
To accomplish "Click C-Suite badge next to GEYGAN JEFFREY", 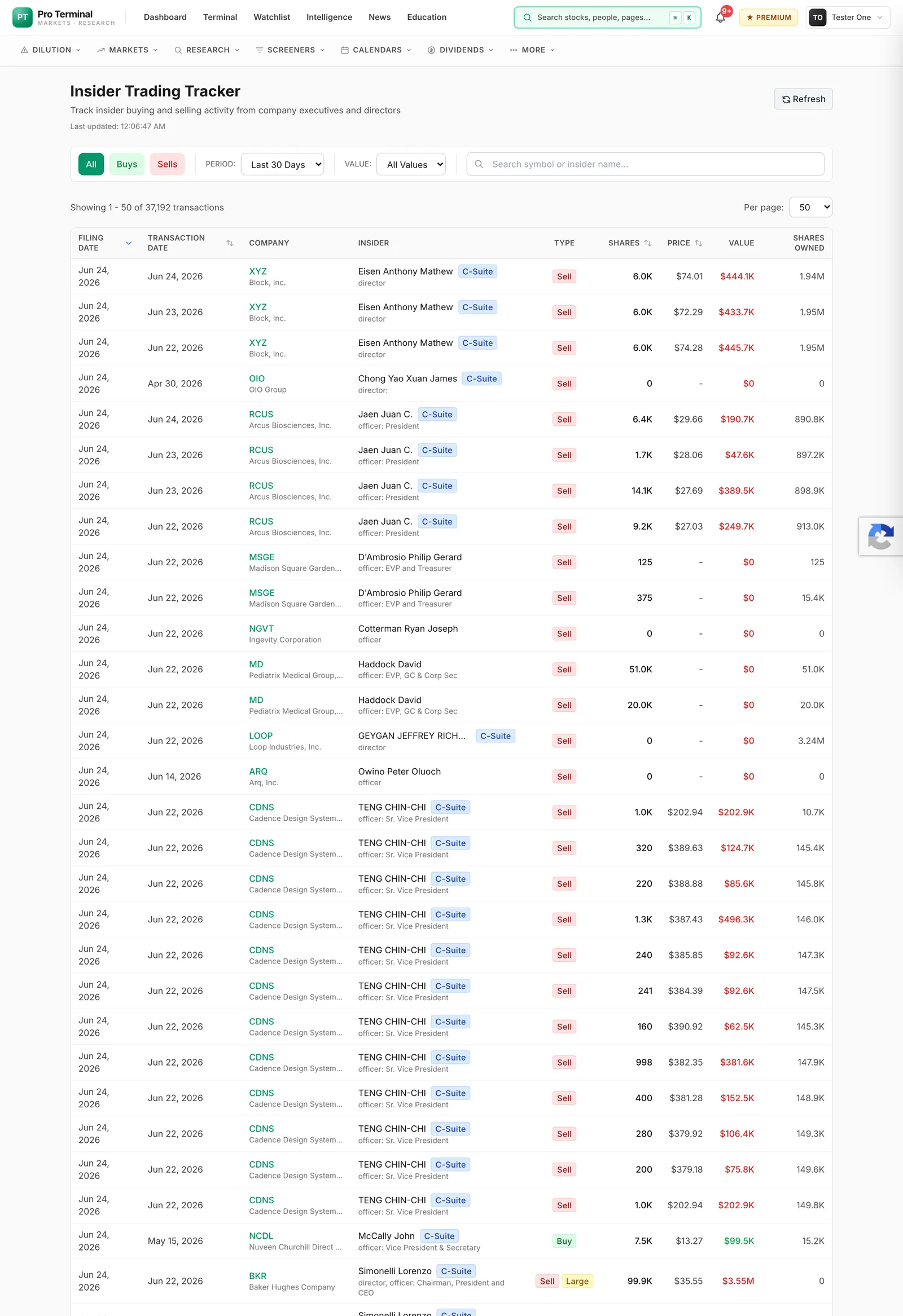I will click(x=495, y=736).
